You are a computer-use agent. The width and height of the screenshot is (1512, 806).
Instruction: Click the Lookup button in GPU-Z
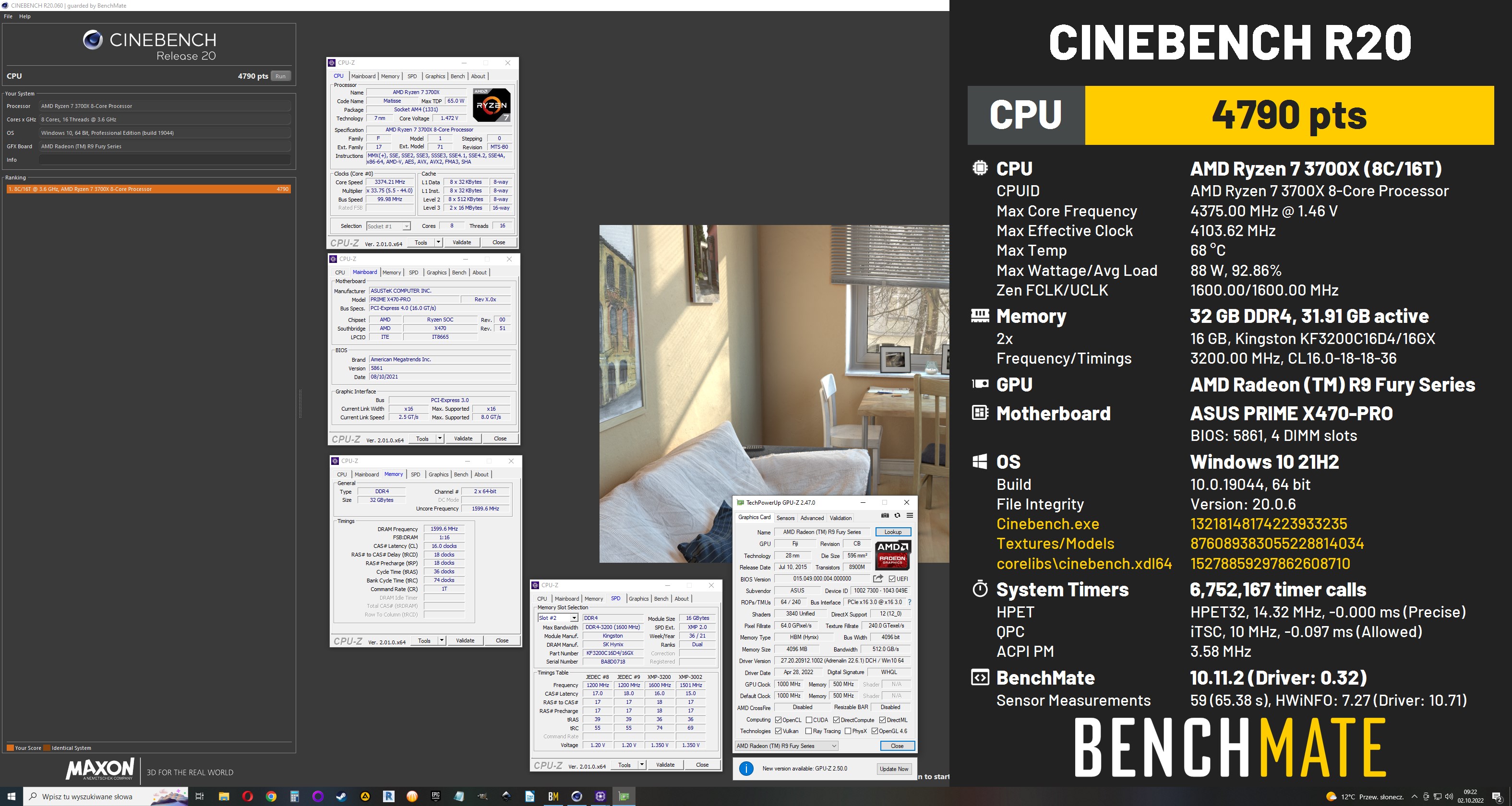coord(893,532)
